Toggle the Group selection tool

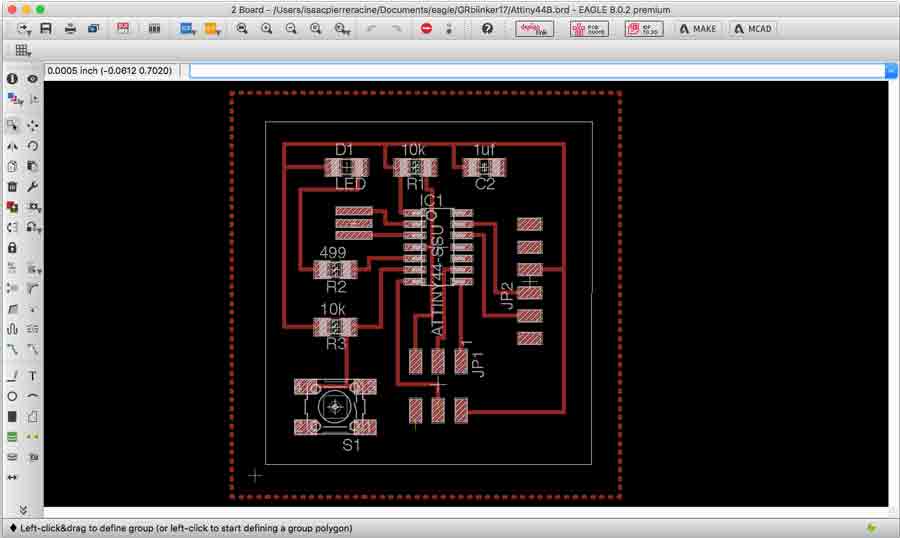pyautogui.click(x=12, y=125)
